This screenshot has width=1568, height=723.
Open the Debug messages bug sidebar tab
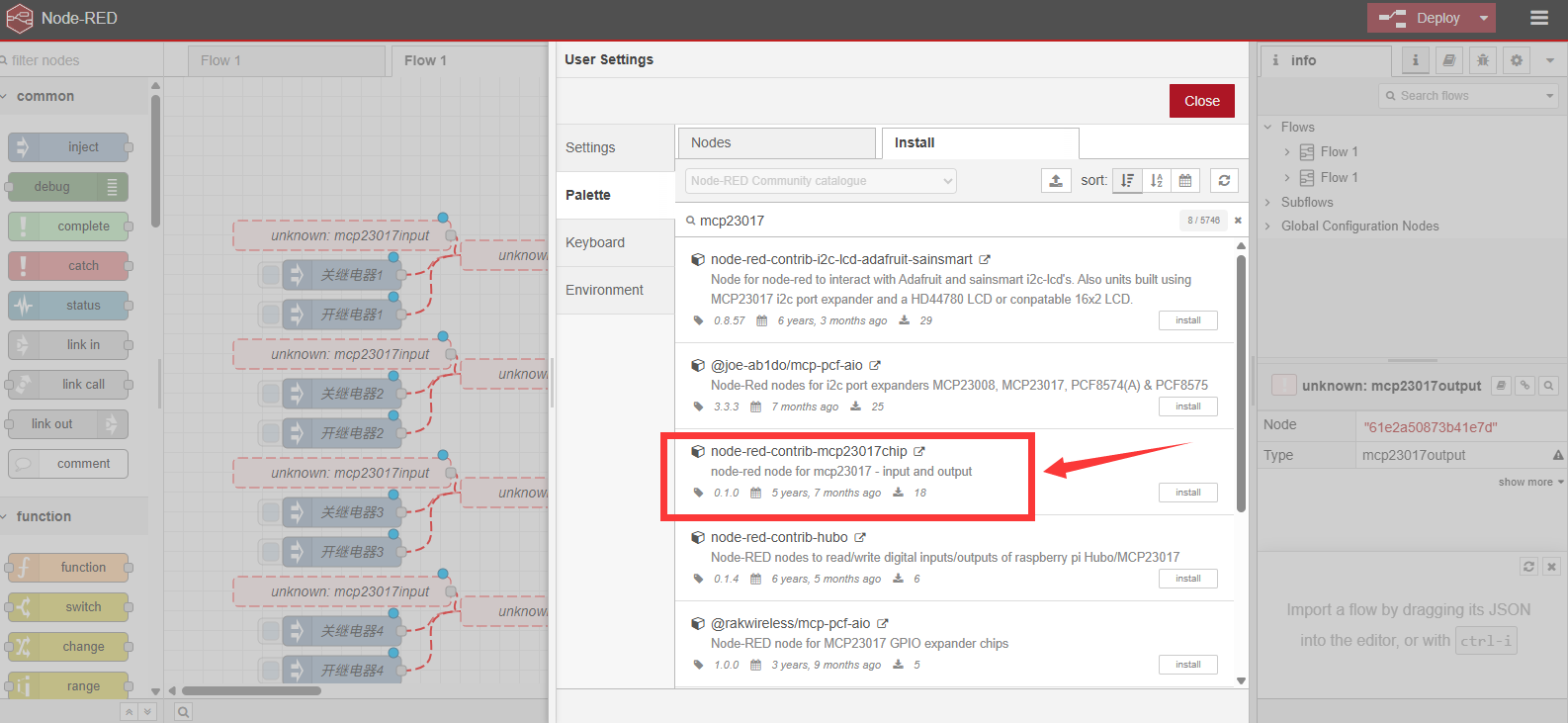tap(1482, 60)
